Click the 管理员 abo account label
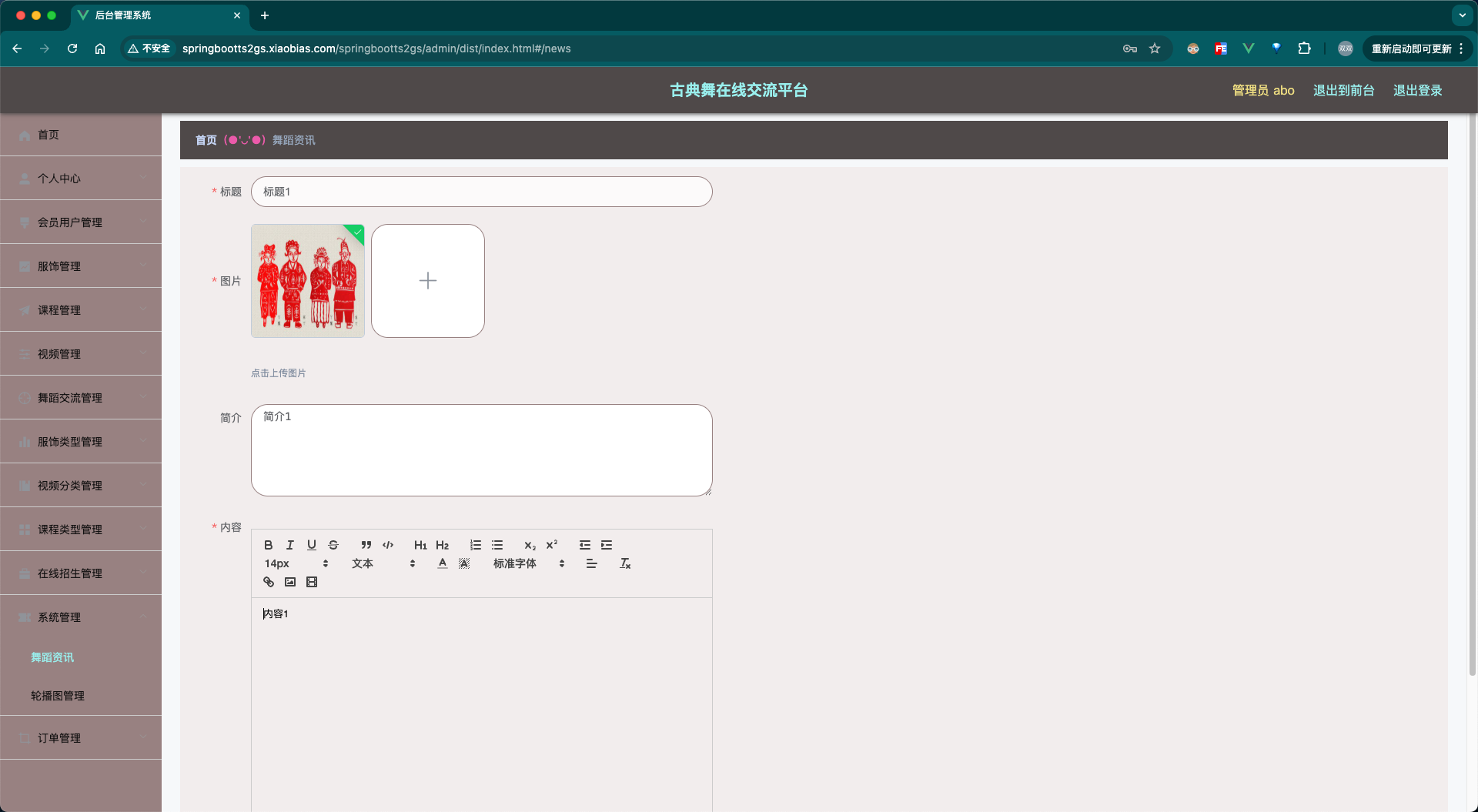This screenshot has width=1478, height=812. click(1263, 90)
